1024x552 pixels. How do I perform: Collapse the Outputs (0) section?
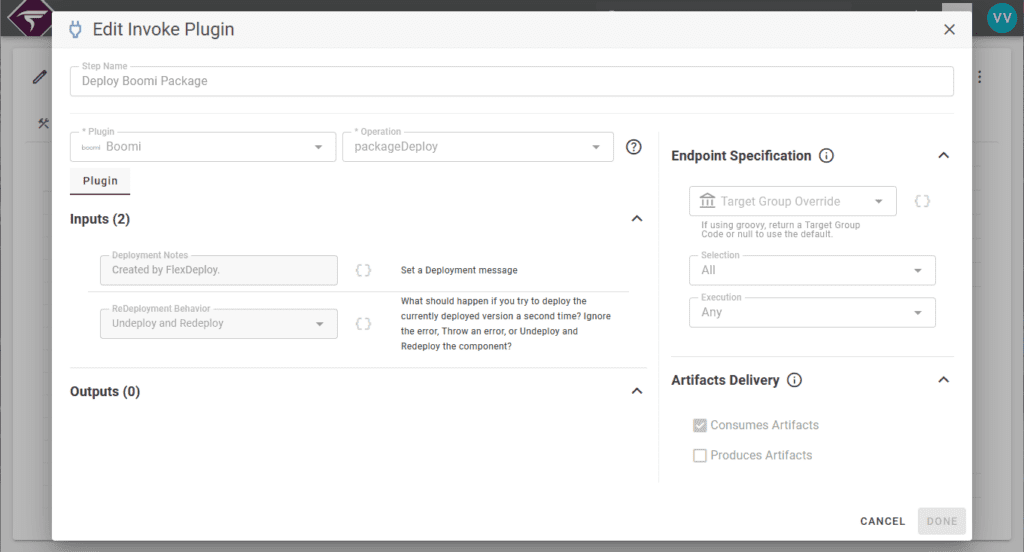click(x=637, y=391)
